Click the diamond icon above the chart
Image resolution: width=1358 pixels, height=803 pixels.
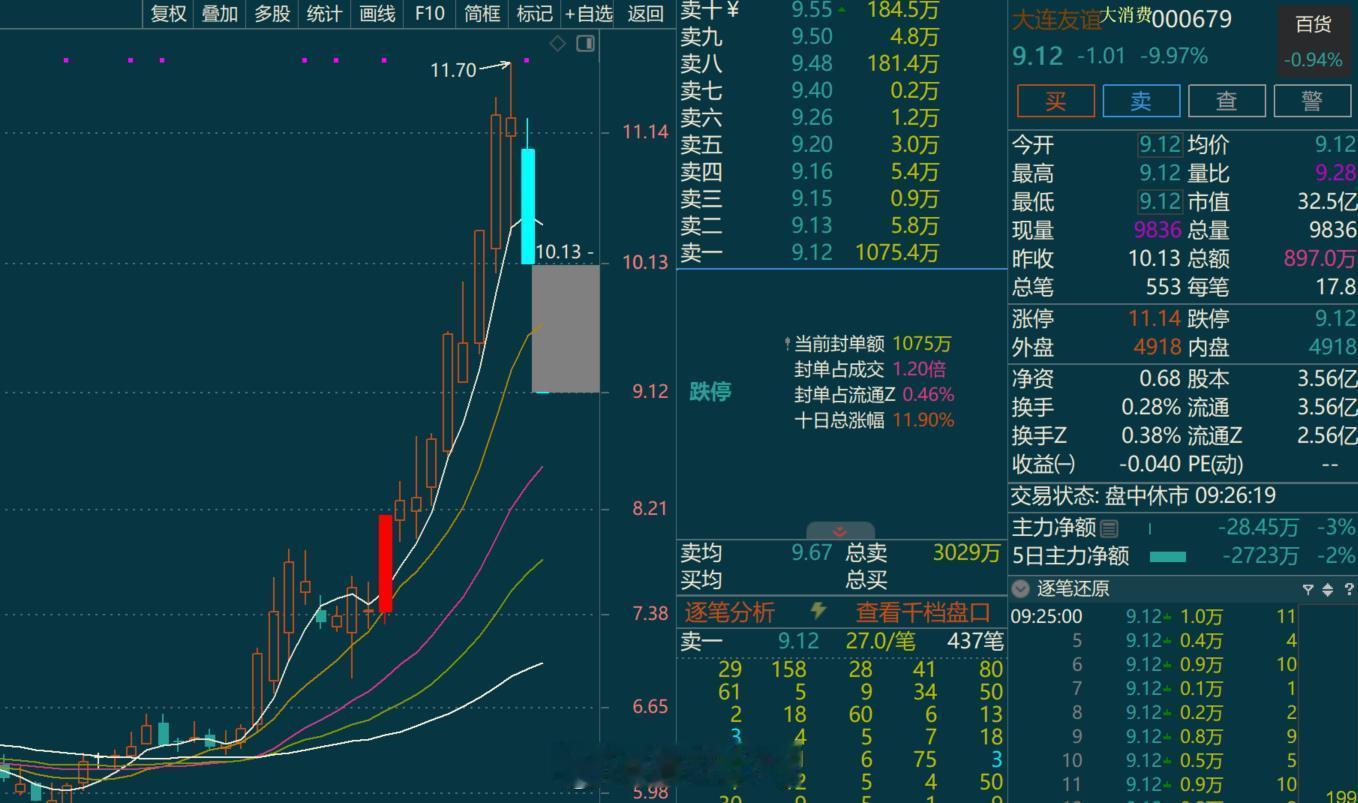(x=558, y=43)
